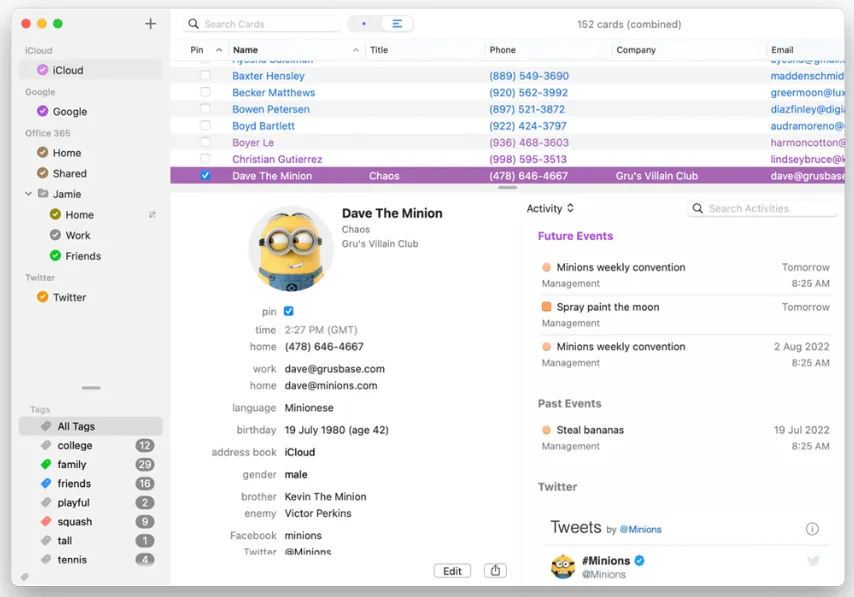Click orange square of Spray paint the moon
Image resolution: width=854 pixels, height=597 pixels.
546,306
